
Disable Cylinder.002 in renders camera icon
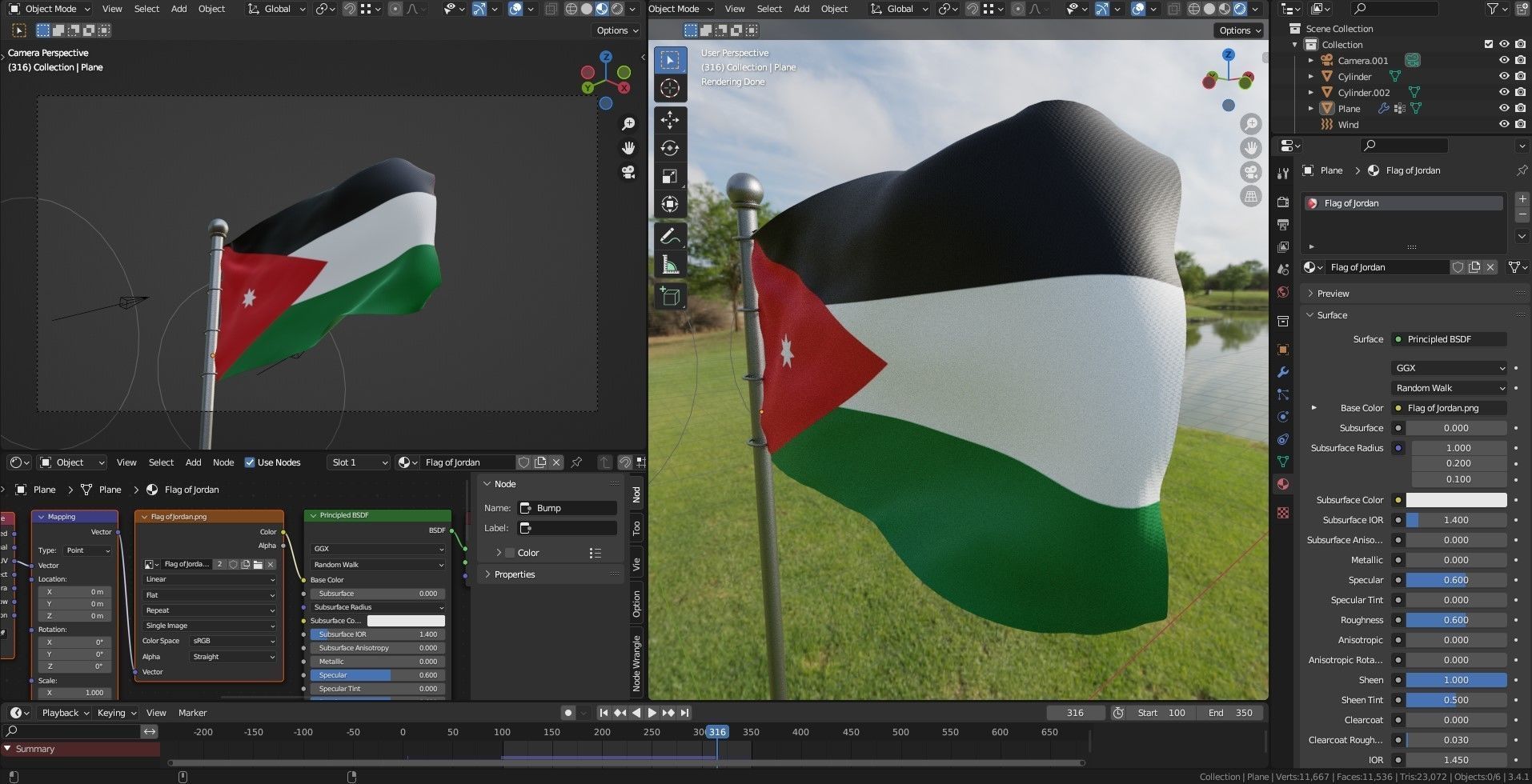(x=1520, y=93)
